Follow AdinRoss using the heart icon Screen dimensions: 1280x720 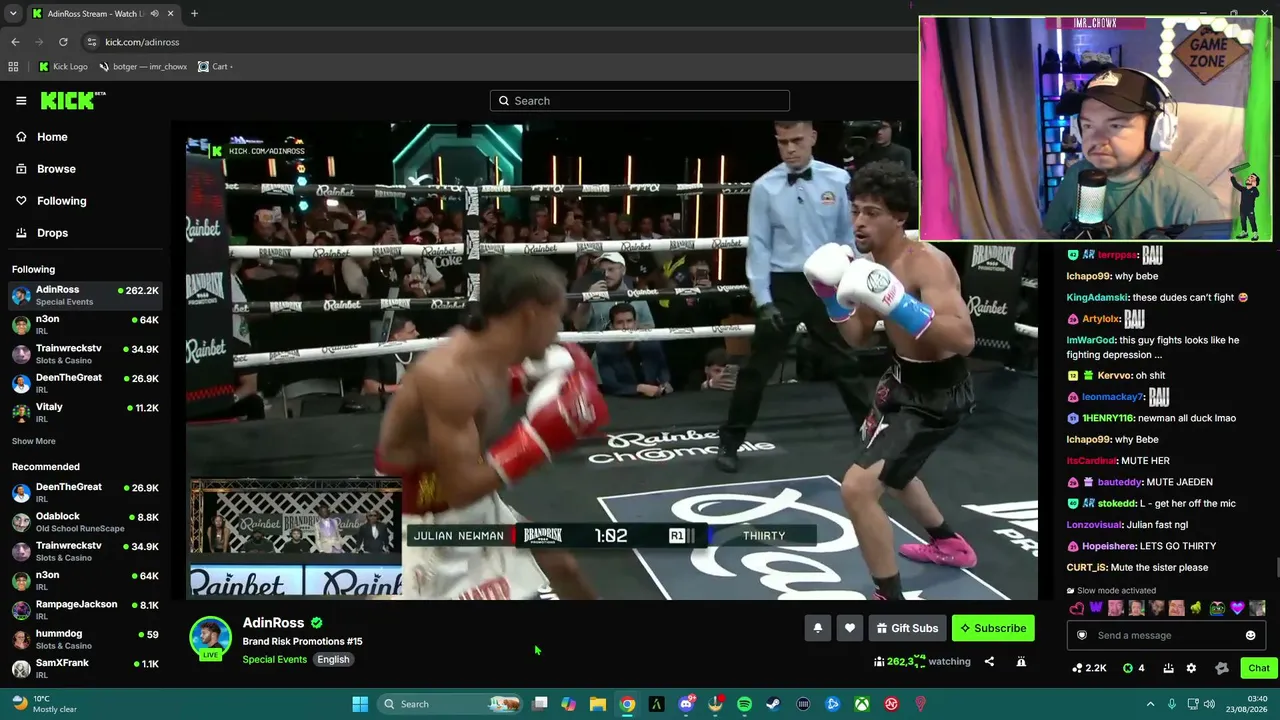(x=850, y=628)
